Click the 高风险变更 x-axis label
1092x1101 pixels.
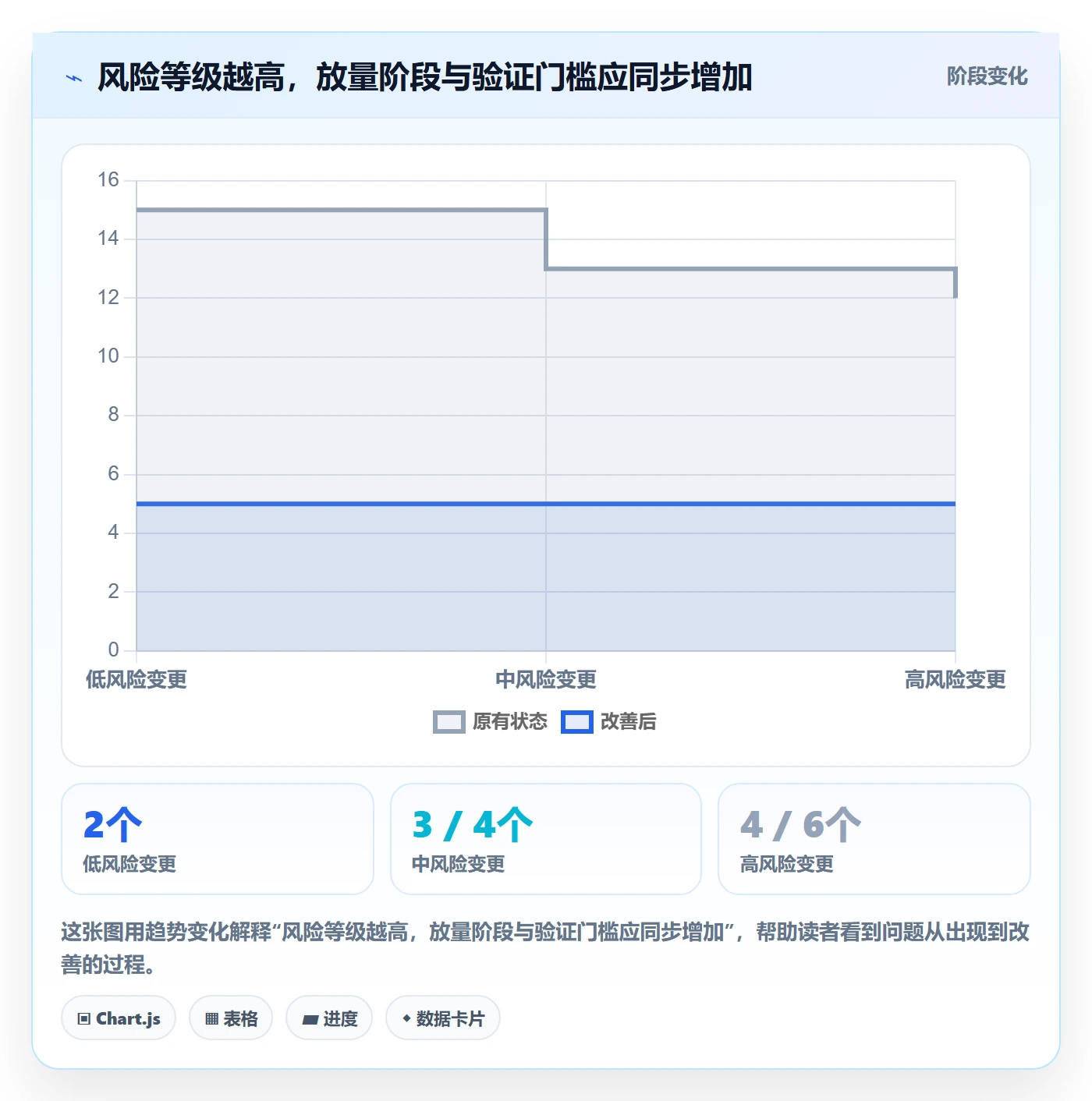(x=955, y=680)
